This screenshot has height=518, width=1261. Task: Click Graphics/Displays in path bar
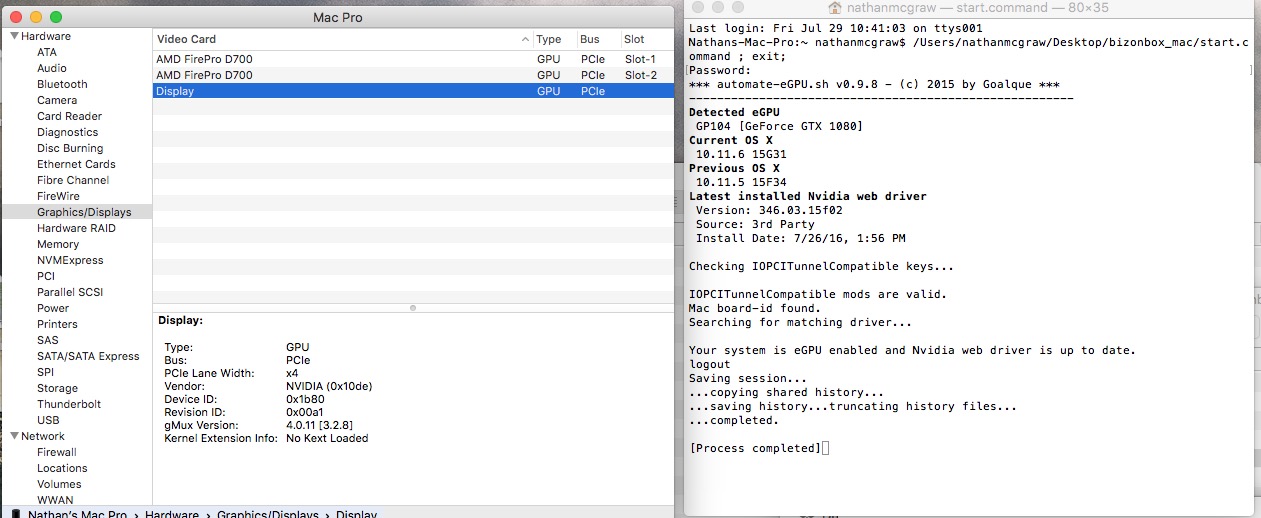[266, 515]
